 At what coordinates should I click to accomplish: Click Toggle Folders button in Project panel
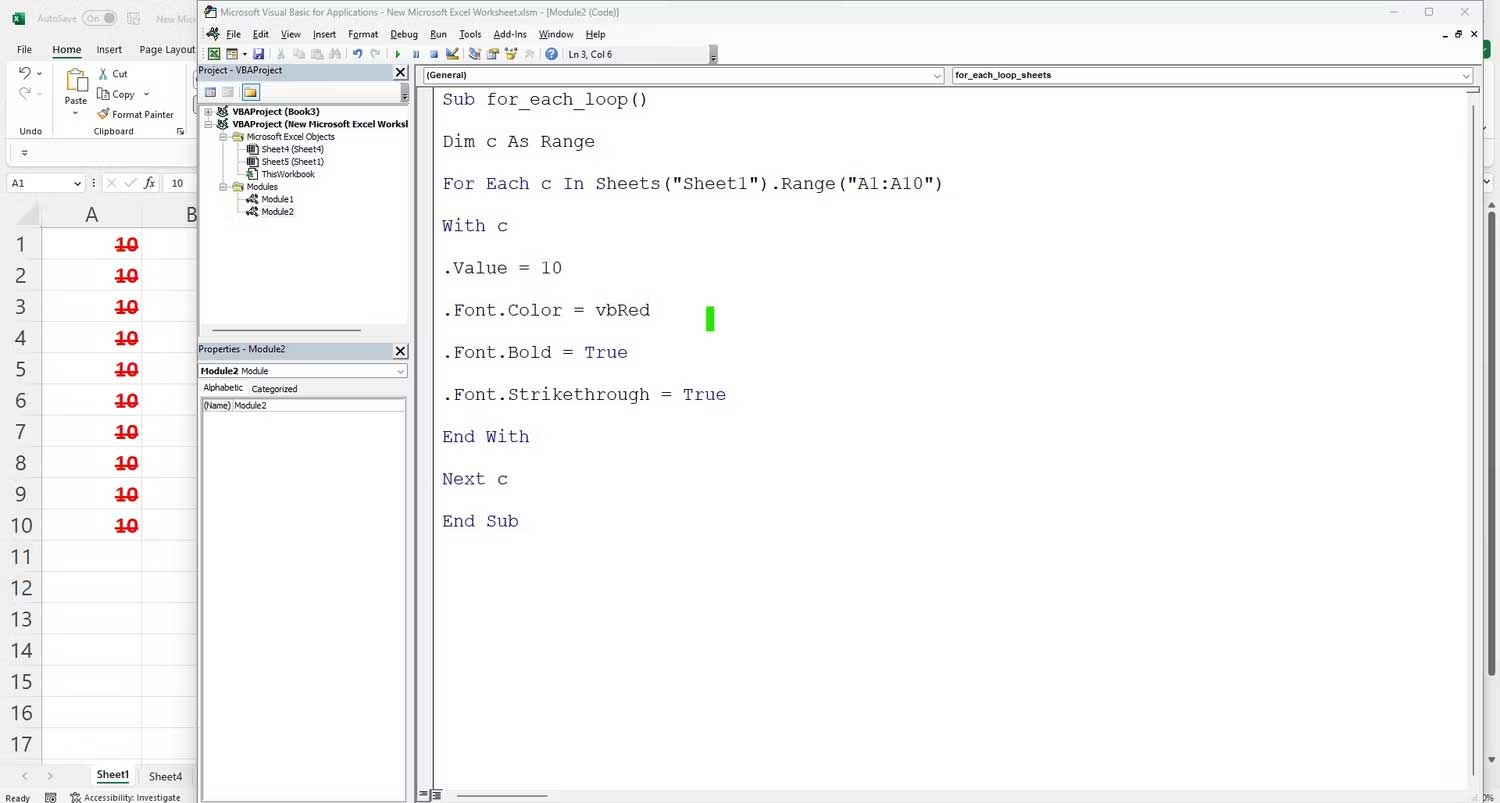point(250,92)
